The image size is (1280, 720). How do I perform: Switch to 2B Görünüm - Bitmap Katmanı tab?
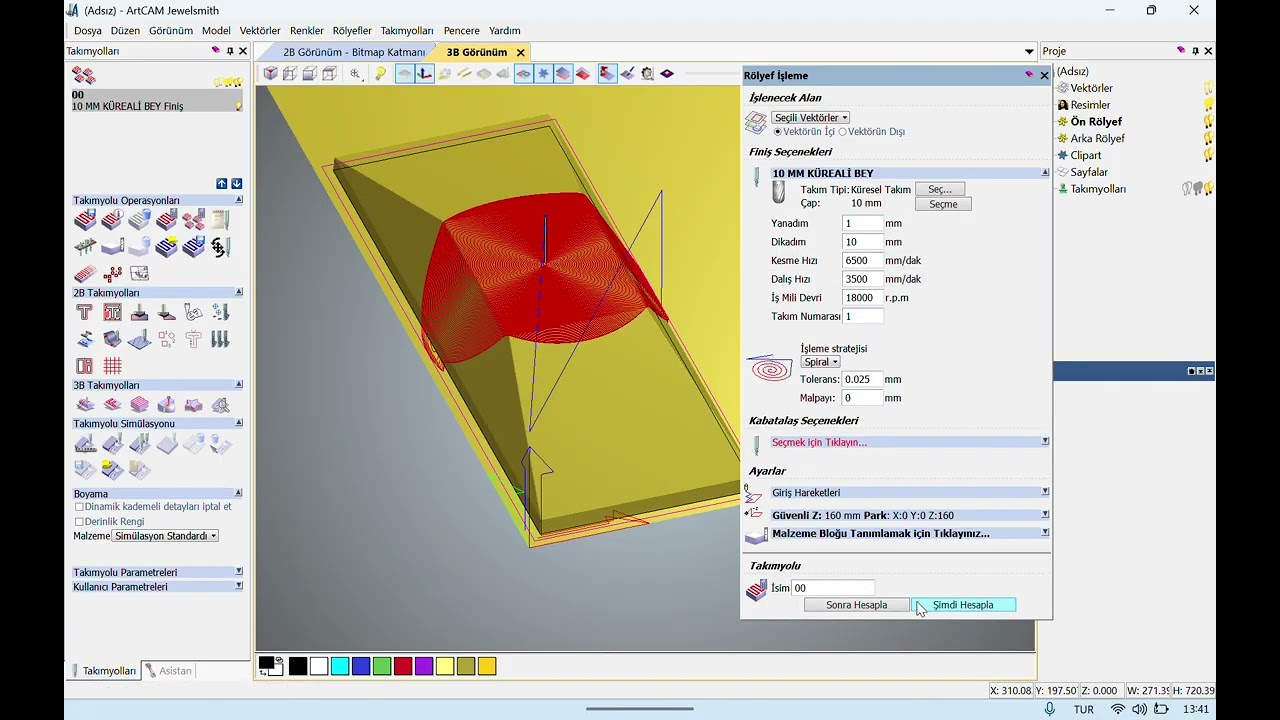click(354, 52)
